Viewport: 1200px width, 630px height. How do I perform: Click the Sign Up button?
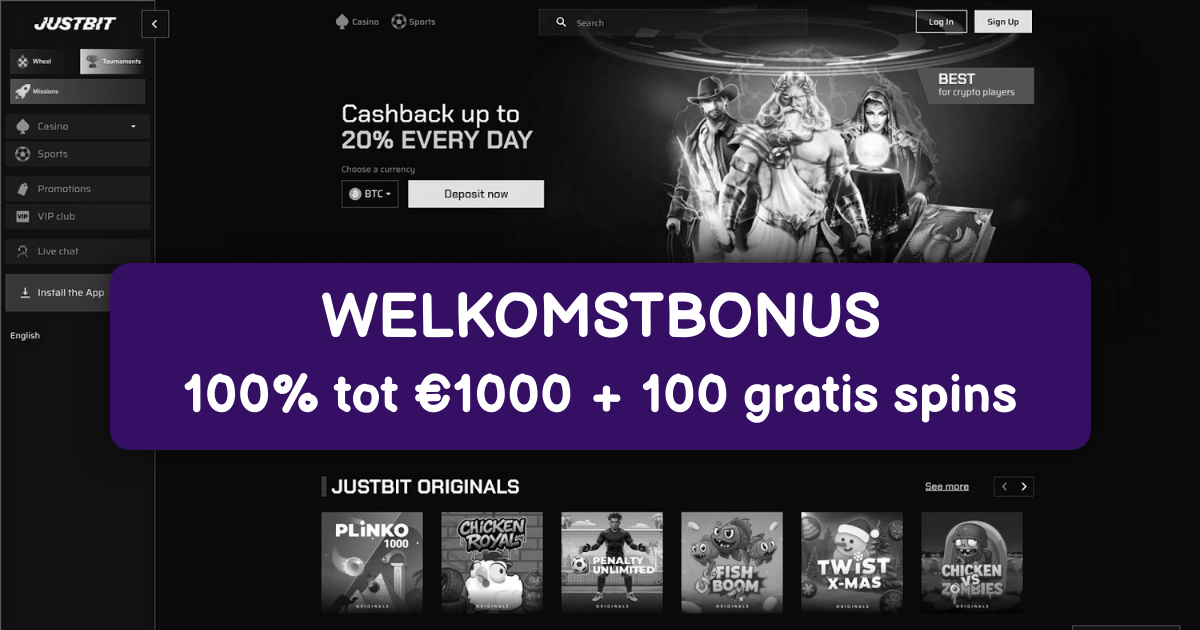click(1003, 22)
